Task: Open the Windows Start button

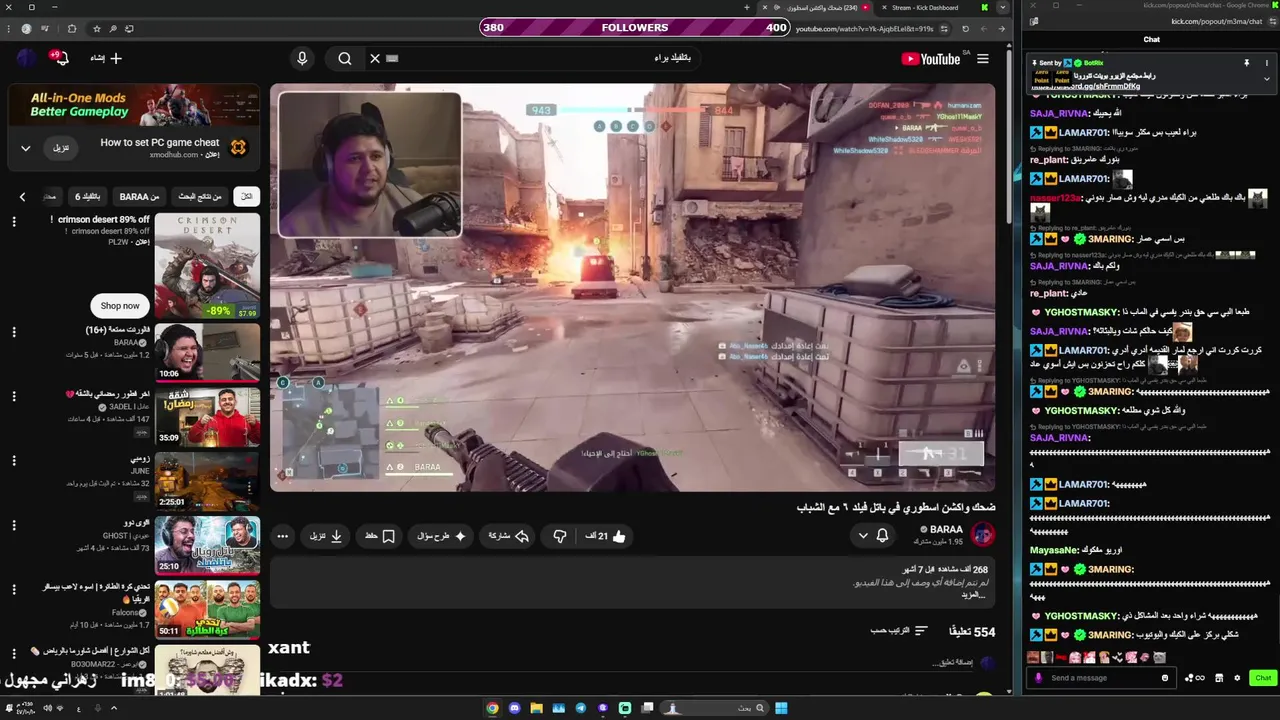Action: (781, 708)
